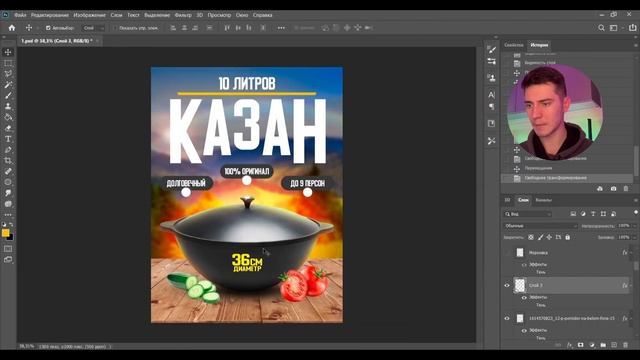Viewport: 640px width, 360px height.
Task: Select the Clone Stamp tool
Action: (8, 106)
